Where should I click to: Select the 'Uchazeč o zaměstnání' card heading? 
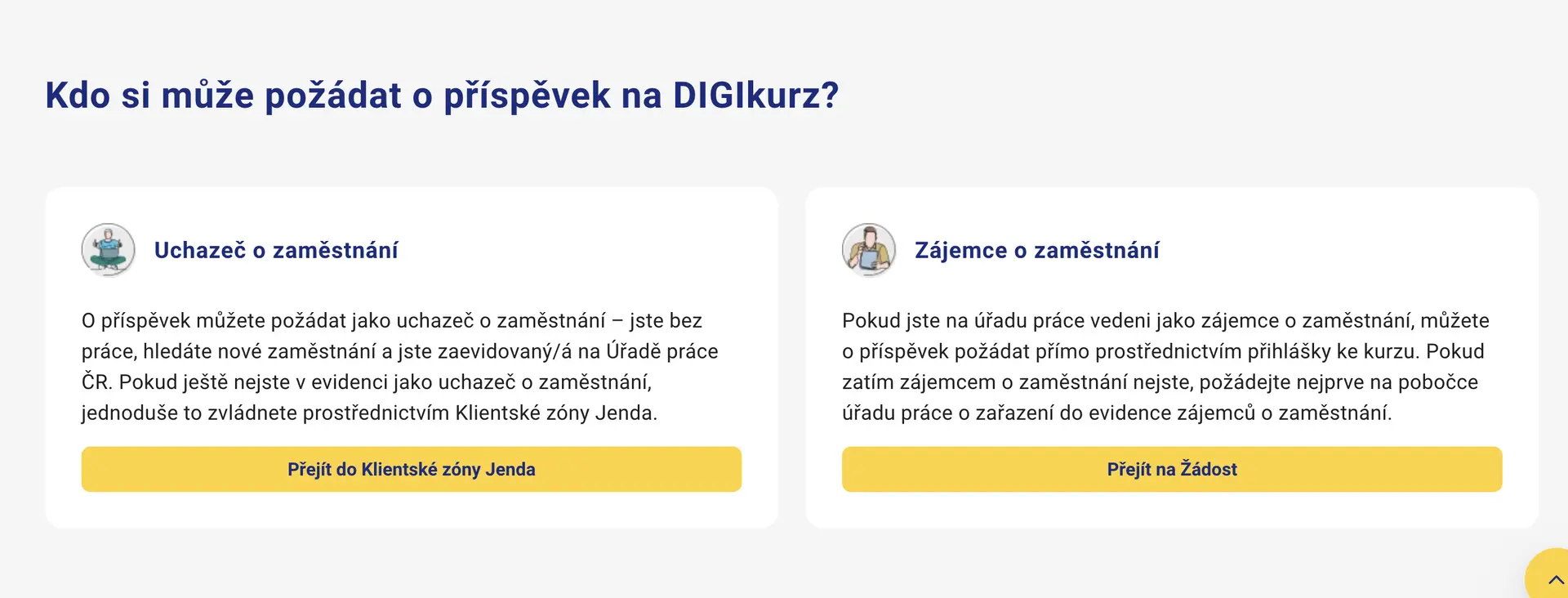pos(276,250)
